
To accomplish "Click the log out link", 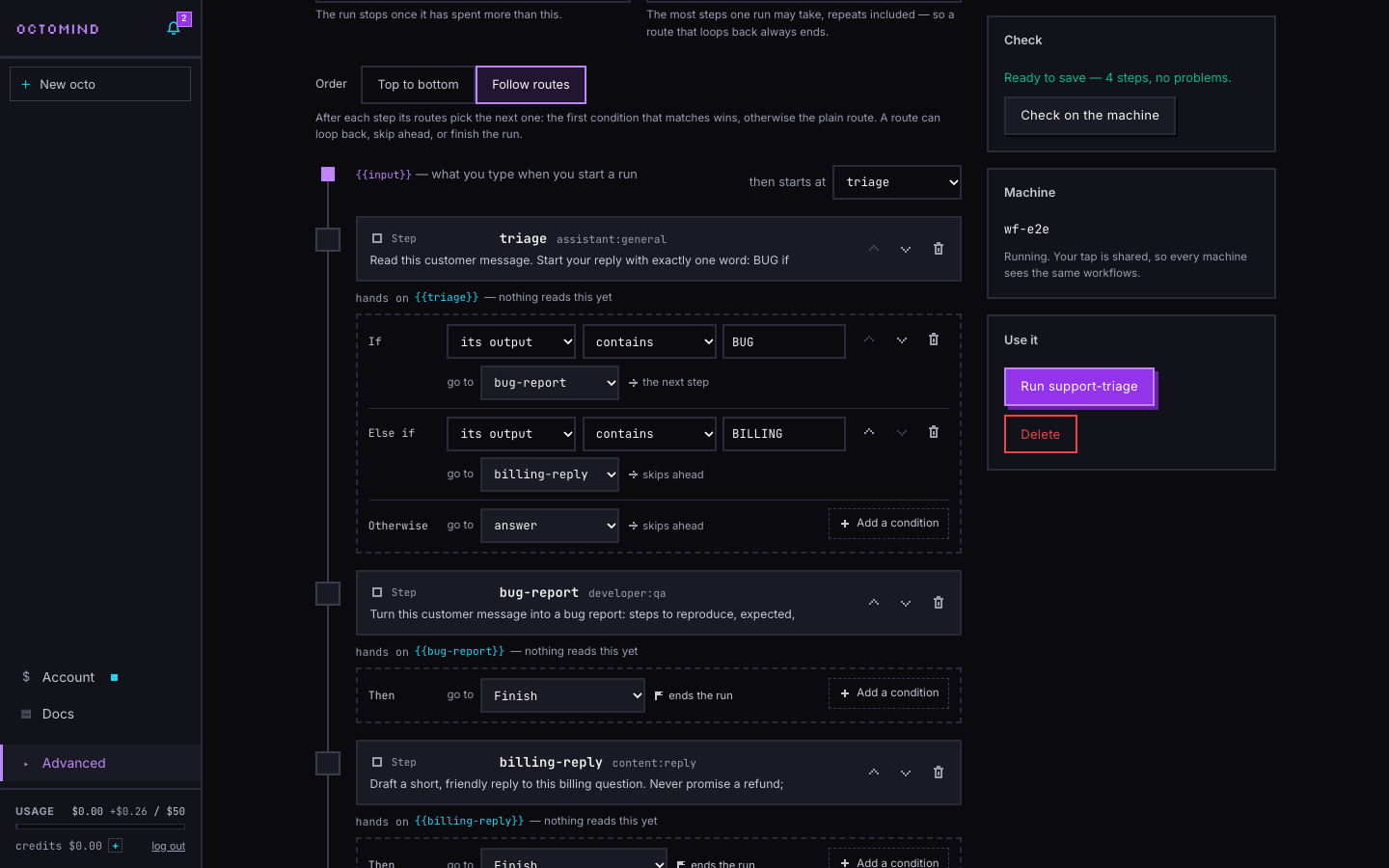I will [x=168, y=846].
